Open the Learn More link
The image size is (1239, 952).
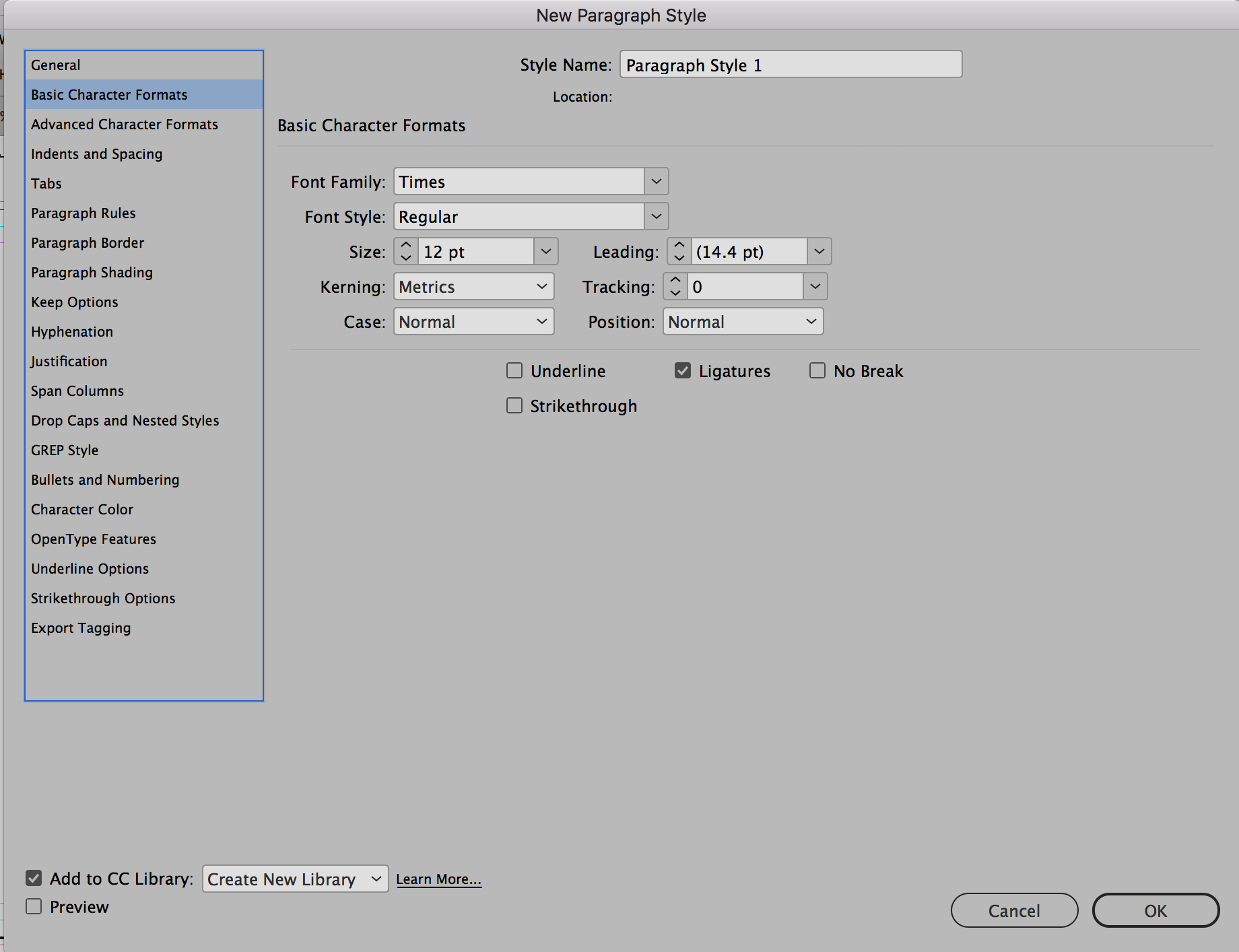[x=438, y=879]
